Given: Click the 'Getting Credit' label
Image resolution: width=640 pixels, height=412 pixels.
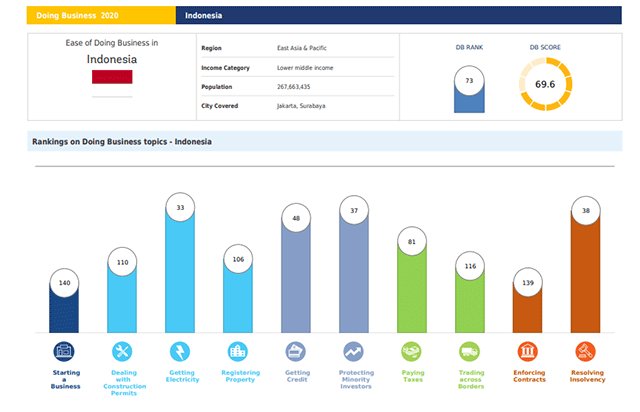Looking at the screenshot, I should pyautogui.click(x=298, y=376).
